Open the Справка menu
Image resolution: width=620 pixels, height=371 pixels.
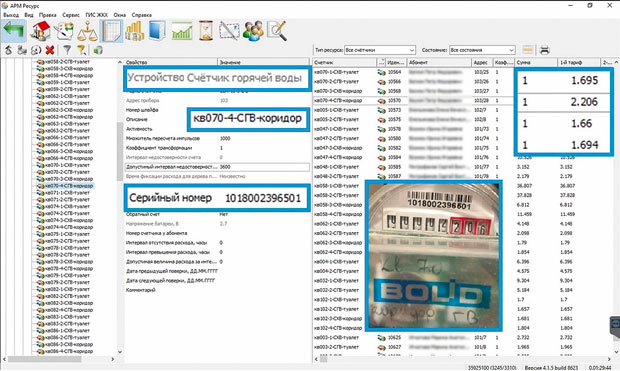tap(142, 15)
